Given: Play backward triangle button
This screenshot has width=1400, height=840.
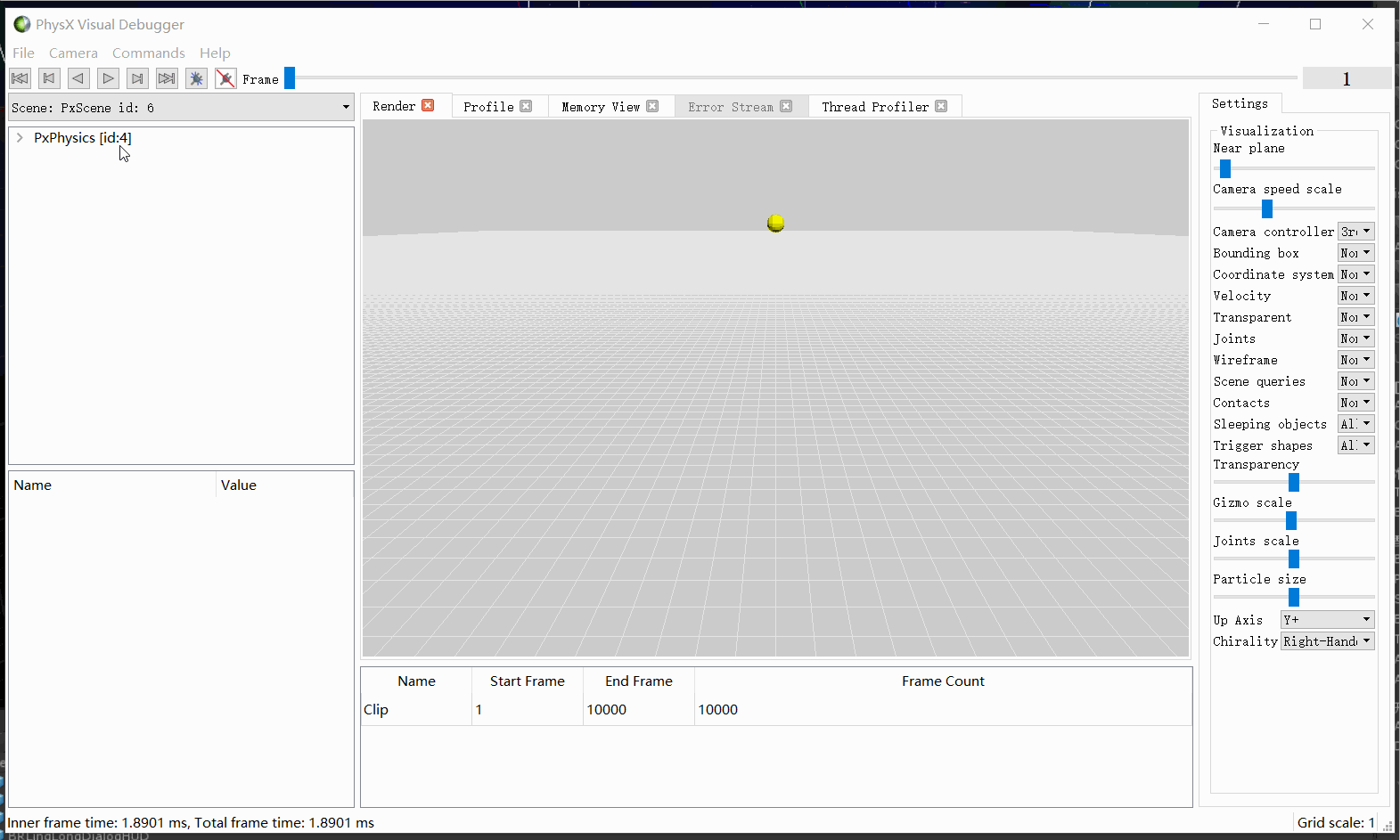Looking at the screenshot, I should (x=78, y=78).
